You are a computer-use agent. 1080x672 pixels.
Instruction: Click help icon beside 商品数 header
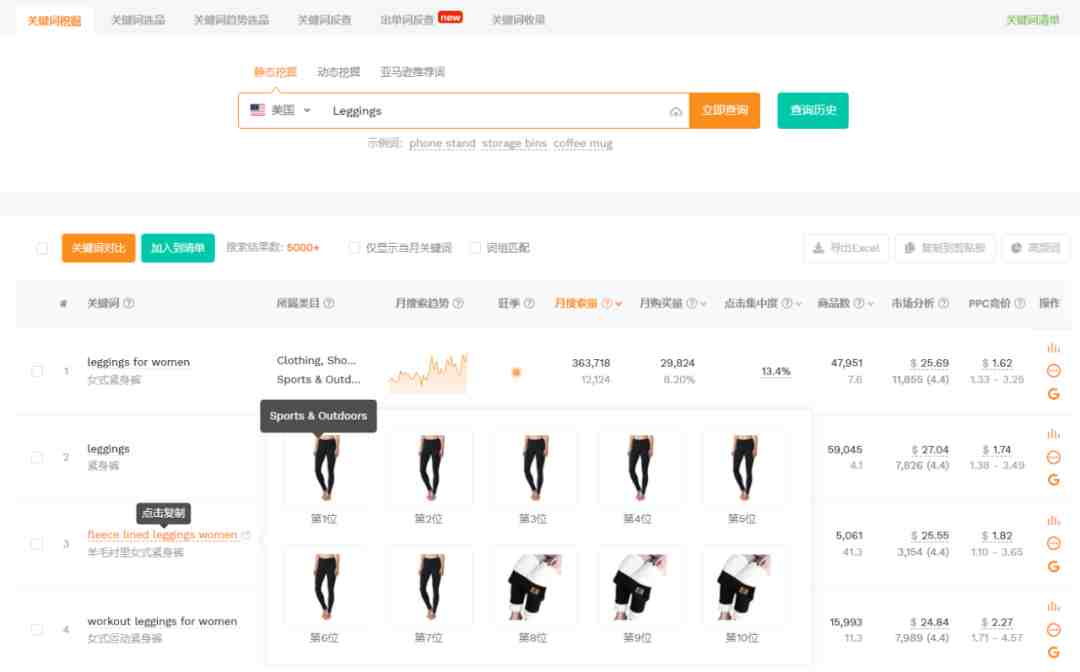(x=859, y=303)
